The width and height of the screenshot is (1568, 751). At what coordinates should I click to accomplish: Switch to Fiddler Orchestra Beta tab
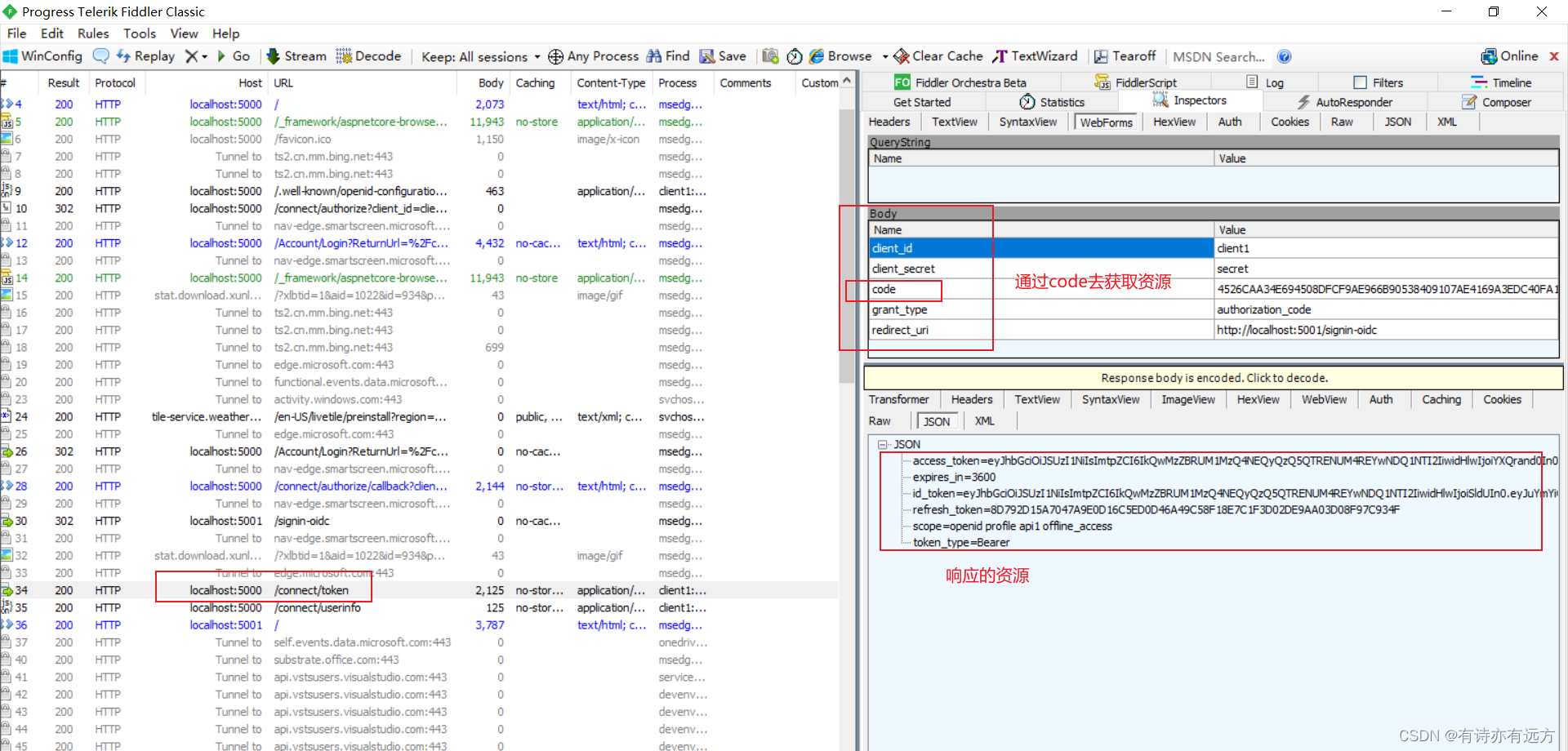[x=960, y=82]
